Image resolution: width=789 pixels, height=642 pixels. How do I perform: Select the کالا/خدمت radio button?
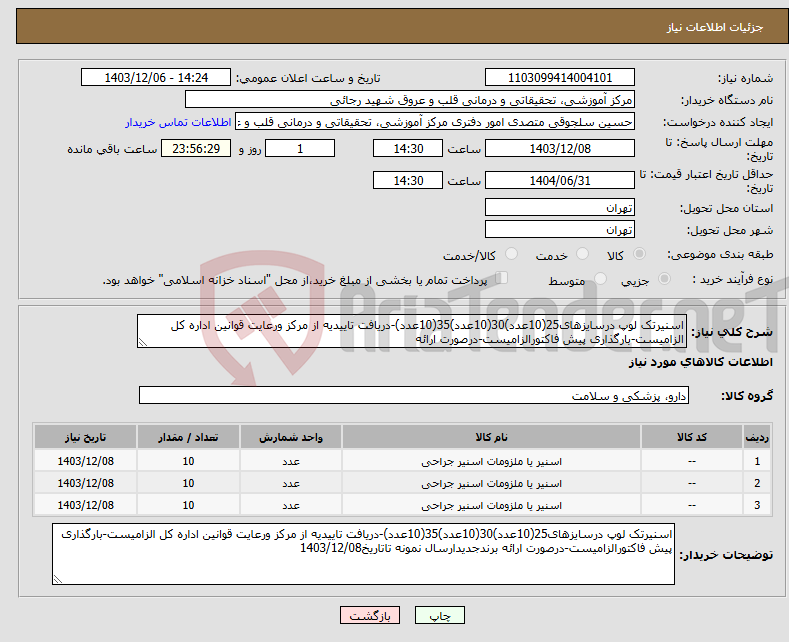click(511, 254)
